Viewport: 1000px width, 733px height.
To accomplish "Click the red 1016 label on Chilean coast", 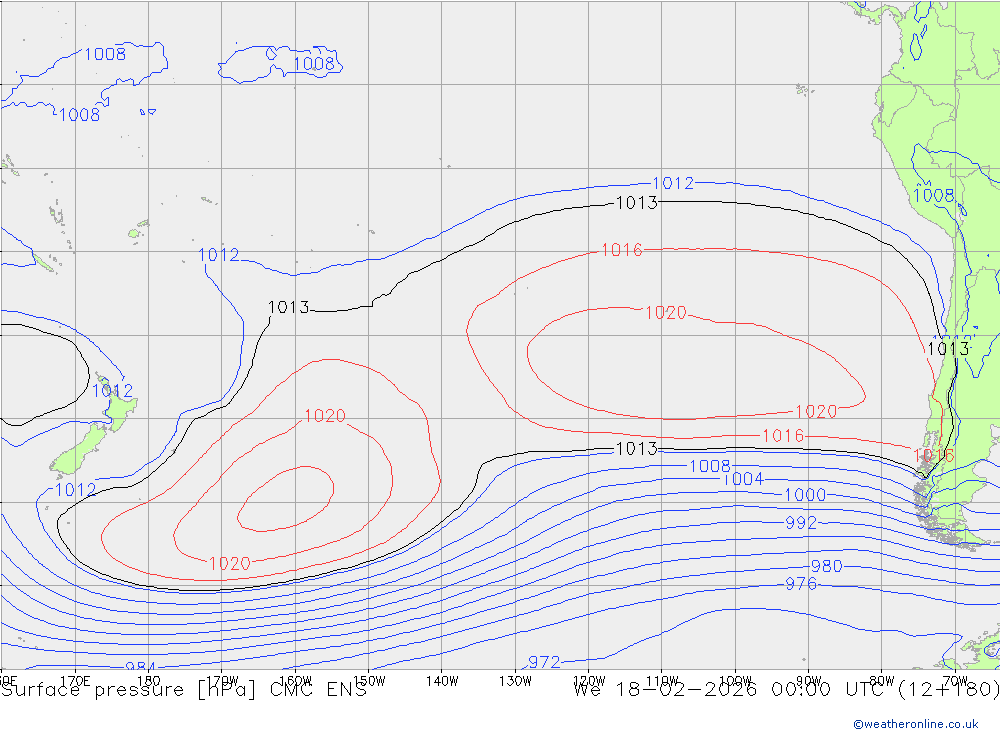I will click(934, 455).
